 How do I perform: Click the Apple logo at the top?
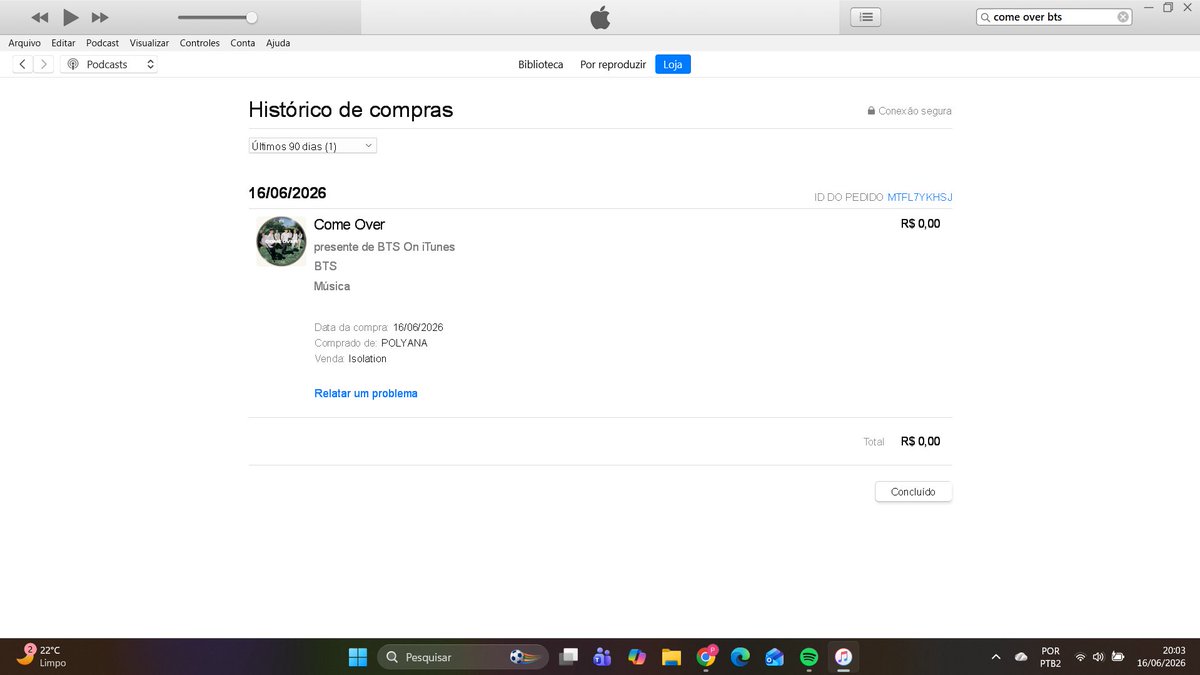[600, 17]
